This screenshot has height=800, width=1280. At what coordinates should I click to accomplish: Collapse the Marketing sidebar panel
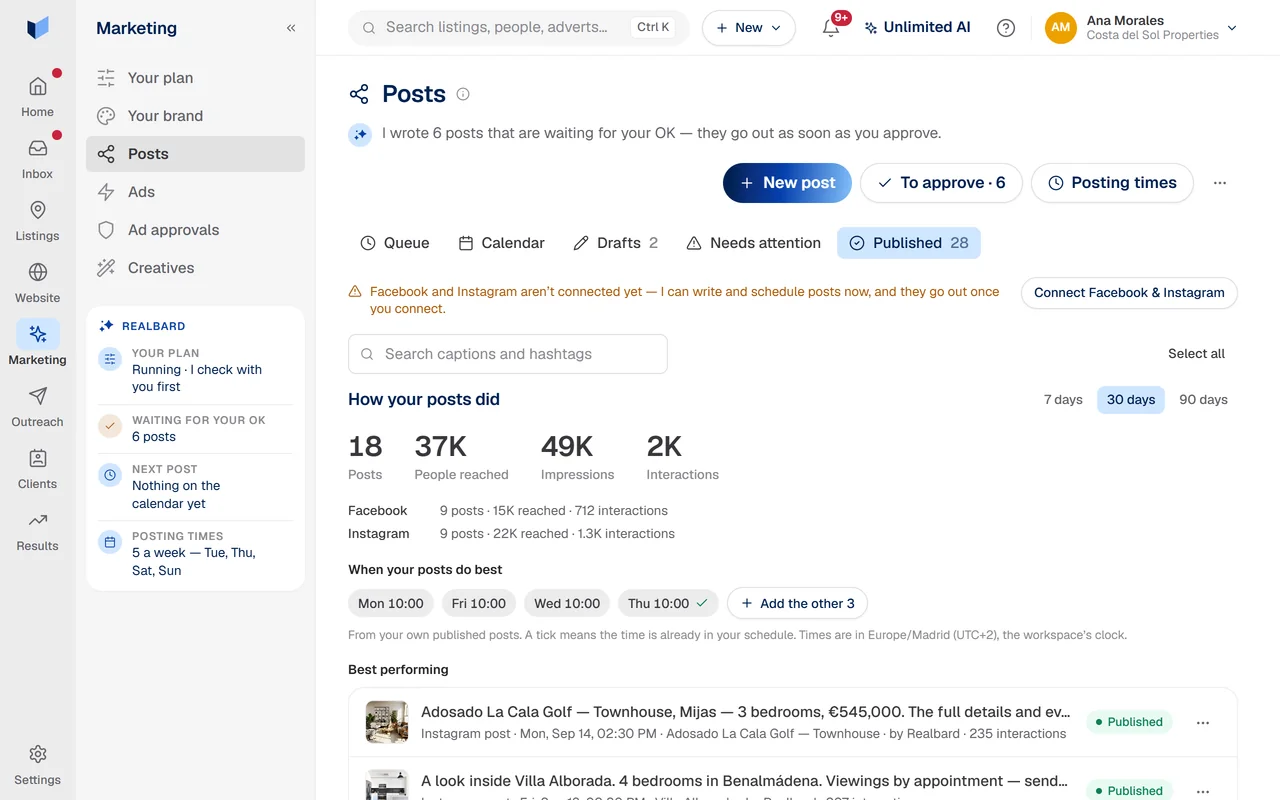291,28
